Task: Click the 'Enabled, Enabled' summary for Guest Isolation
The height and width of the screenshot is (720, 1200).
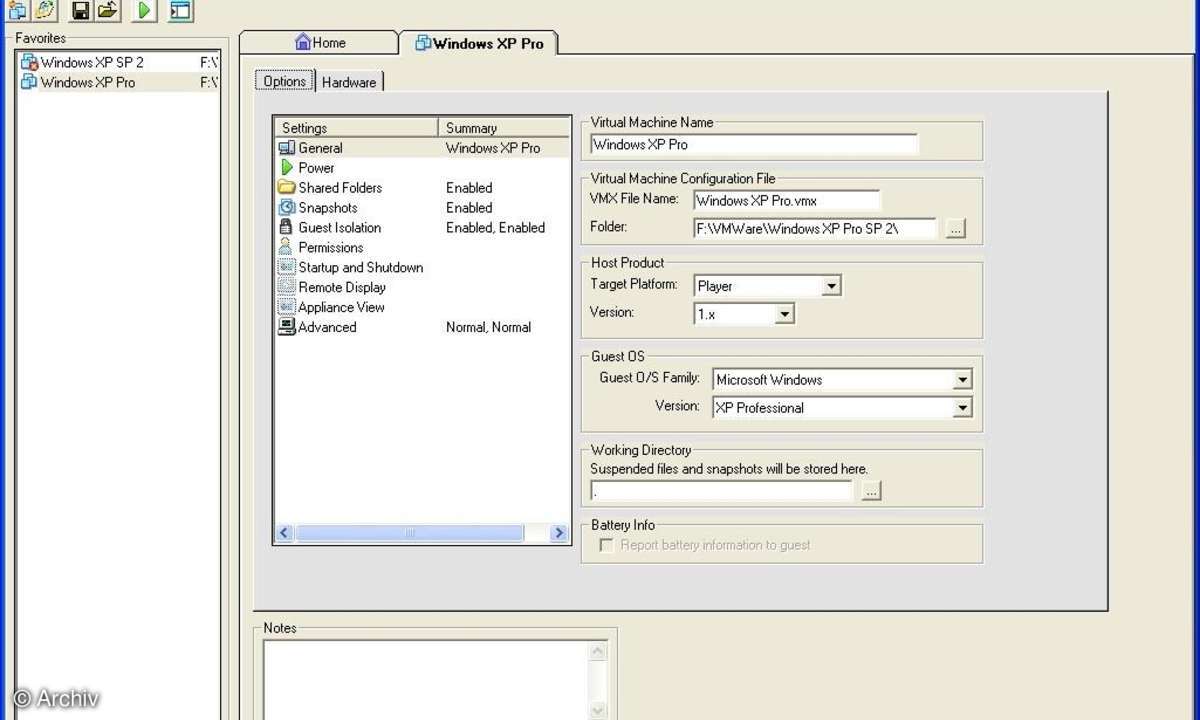Action: click(495, 228)
